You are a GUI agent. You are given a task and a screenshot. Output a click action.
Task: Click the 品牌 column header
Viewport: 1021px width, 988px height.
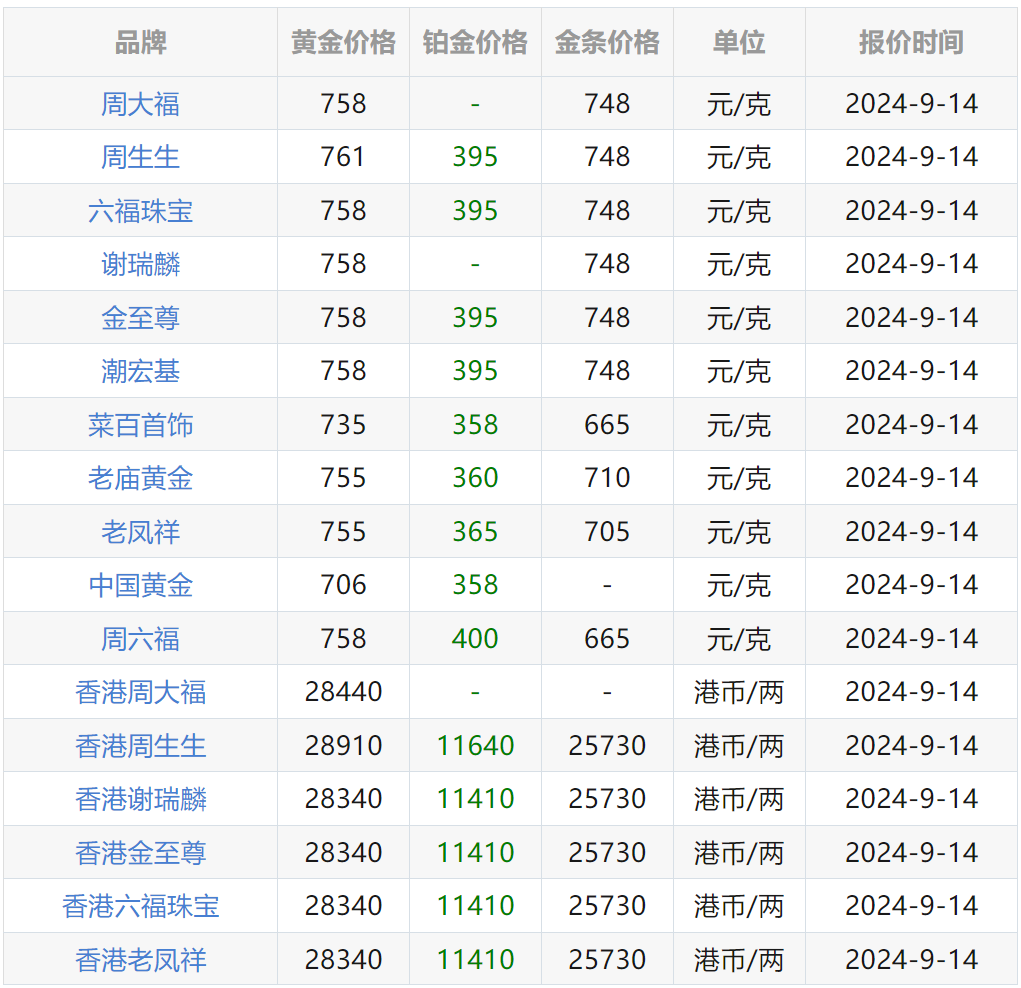138,43
